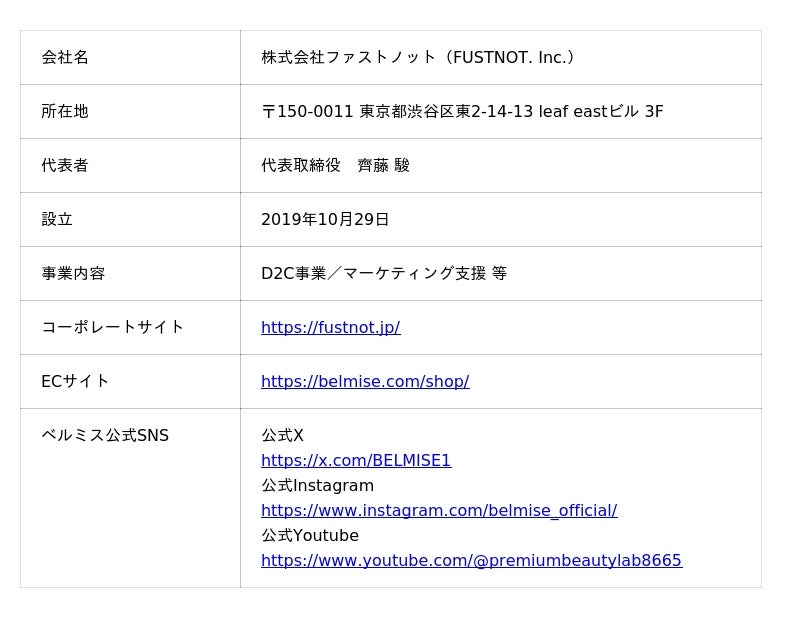The width and height of the screenshot is (800, 618).
Task: Open the YouTube @premiumbeautylab8665 link
Action: [x=471, y=560]
